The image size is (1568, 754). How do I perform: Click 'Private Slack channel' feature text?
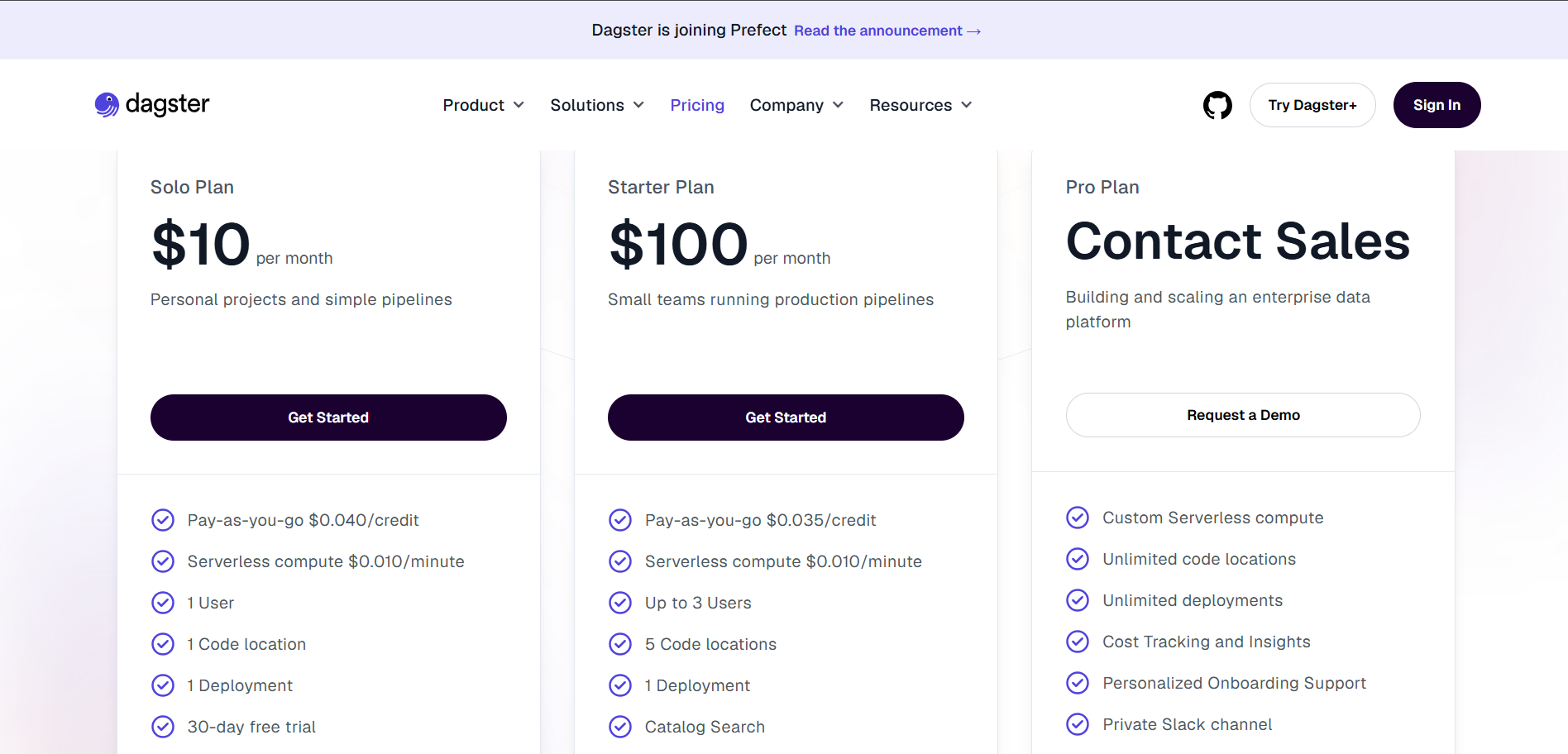1187,724
